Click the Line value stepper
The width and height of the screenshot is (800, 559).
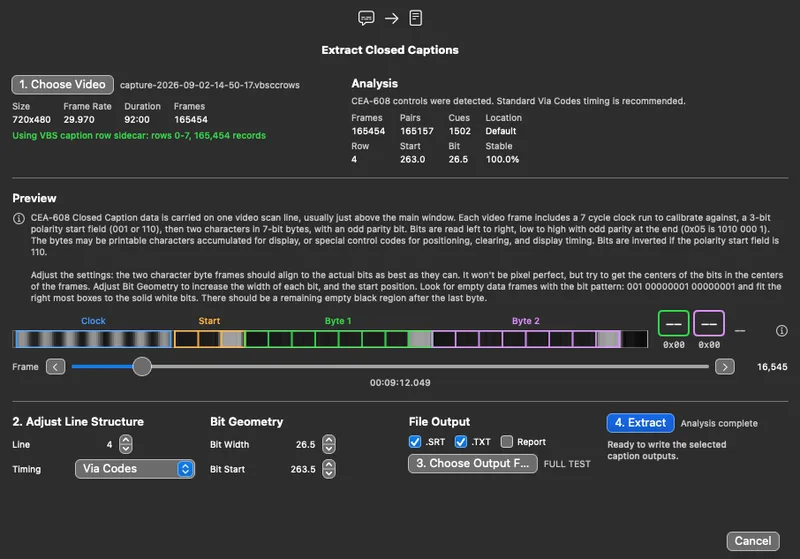coord(126,444)
